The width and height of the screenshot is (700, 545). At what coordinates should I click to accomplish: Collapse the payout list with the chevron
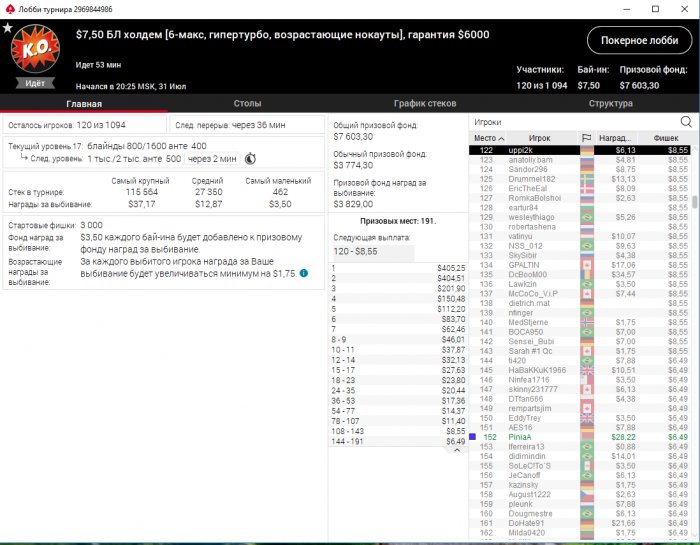(x=457, y=450)
